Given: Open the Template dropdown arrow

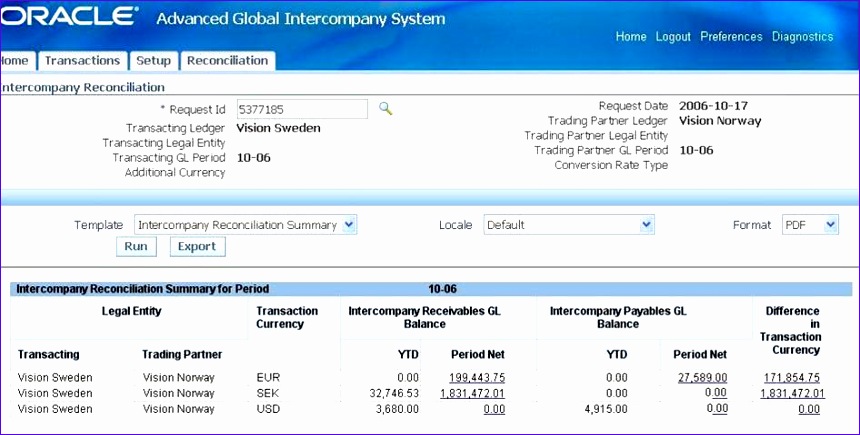Looking at the screenshot, I should click(x=349, y=224).
